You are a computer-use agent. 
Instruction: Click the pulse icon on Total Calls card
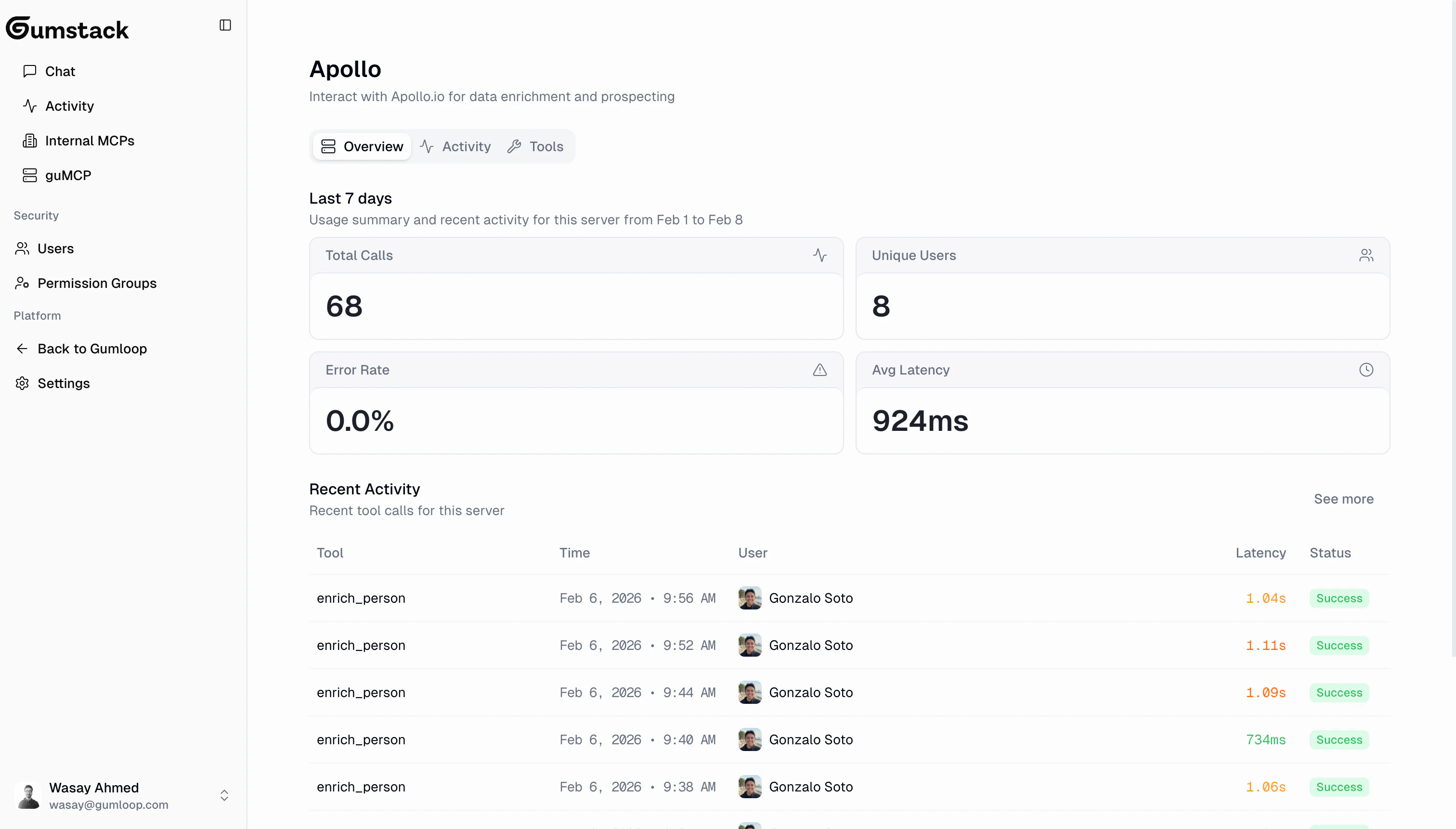(x=820, y=255)
